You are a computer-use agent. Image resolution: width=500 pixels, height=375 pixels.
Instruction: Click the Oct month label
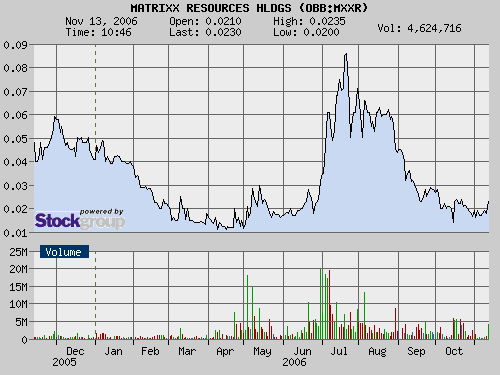454,351
